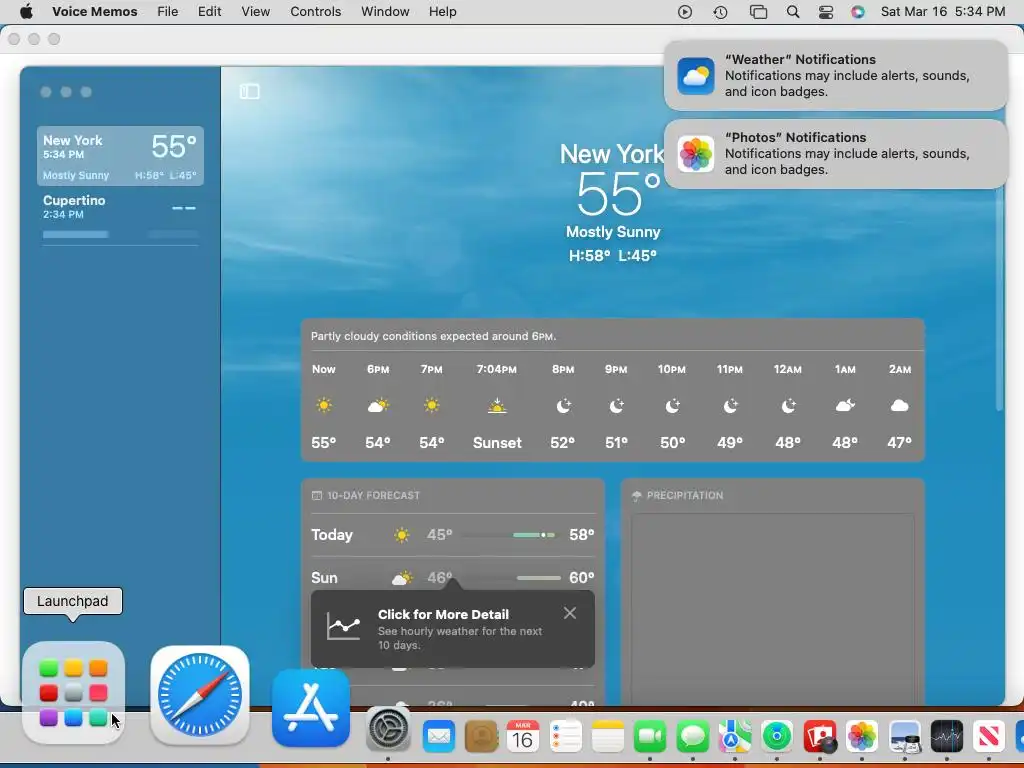Open Notes from the Dock
Viewport: 1024px width, 768px height.
608,737
